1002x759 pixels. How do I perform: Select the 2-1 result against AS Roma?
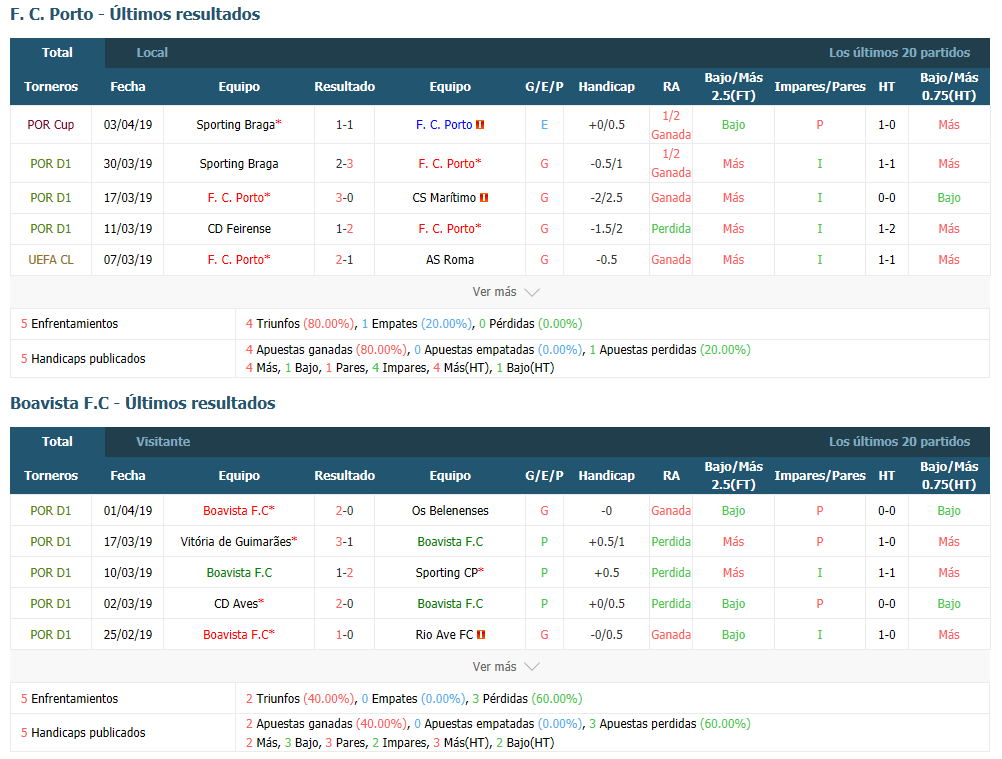[344, 260]
